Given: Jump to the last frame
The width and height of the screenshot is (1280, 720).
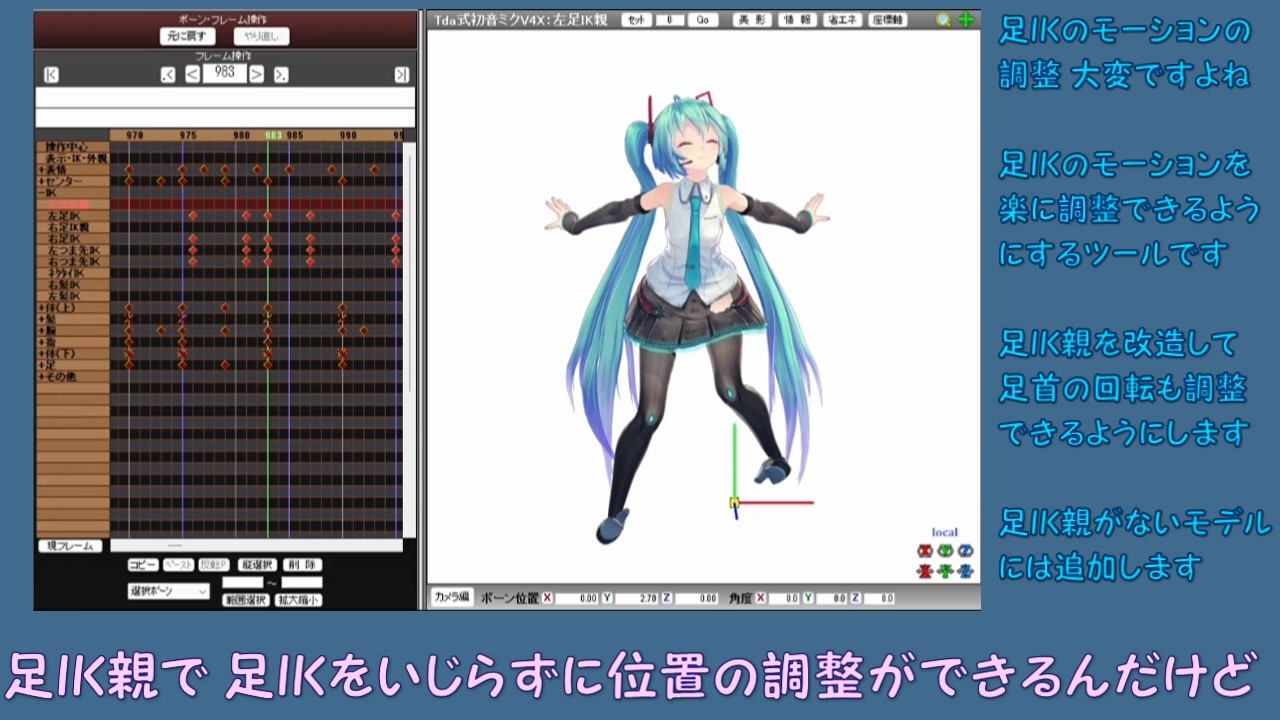Looking at the screenshot, I should pos(401,74).
